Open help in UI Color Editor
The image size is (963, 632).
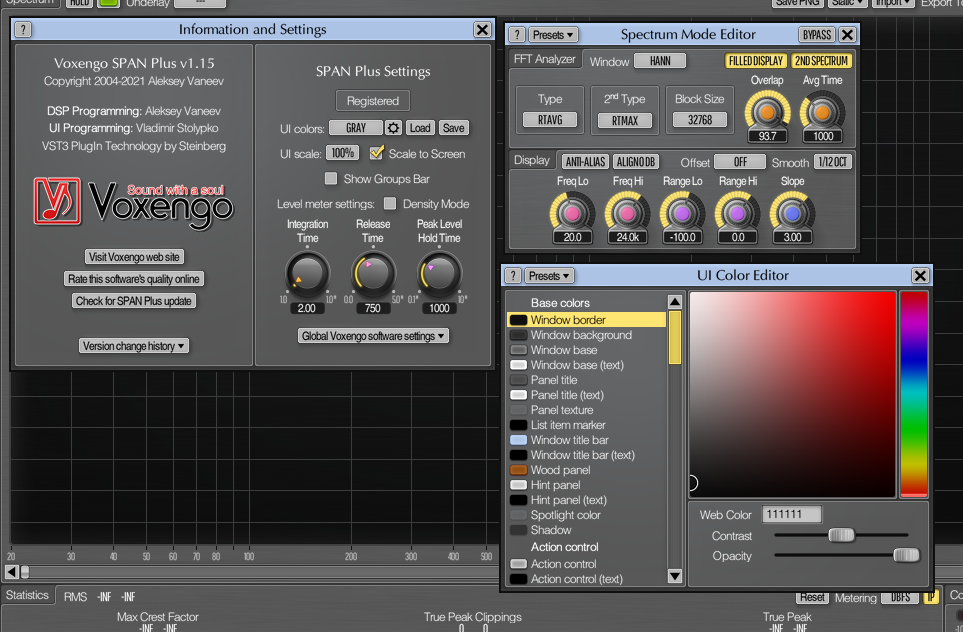[x=513, y=276]
